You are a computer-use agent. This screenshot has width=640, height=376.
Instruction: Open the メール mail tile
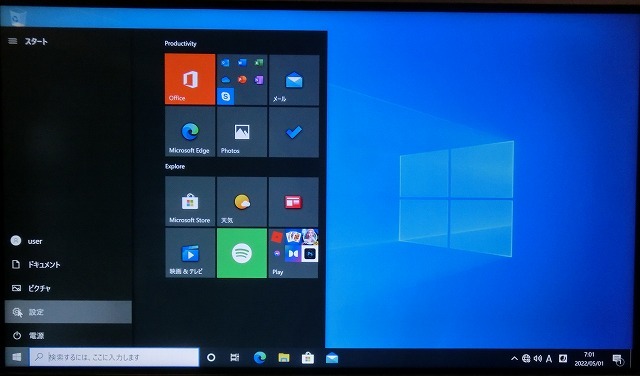(294, 79)
